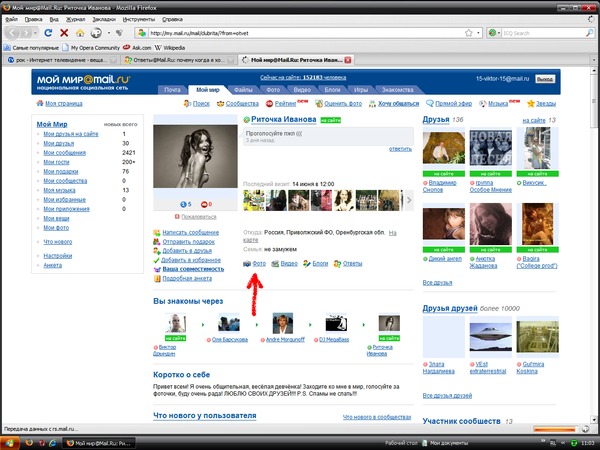Click the red minus vote counter
The image size is (600, 450).
[206, 204]
